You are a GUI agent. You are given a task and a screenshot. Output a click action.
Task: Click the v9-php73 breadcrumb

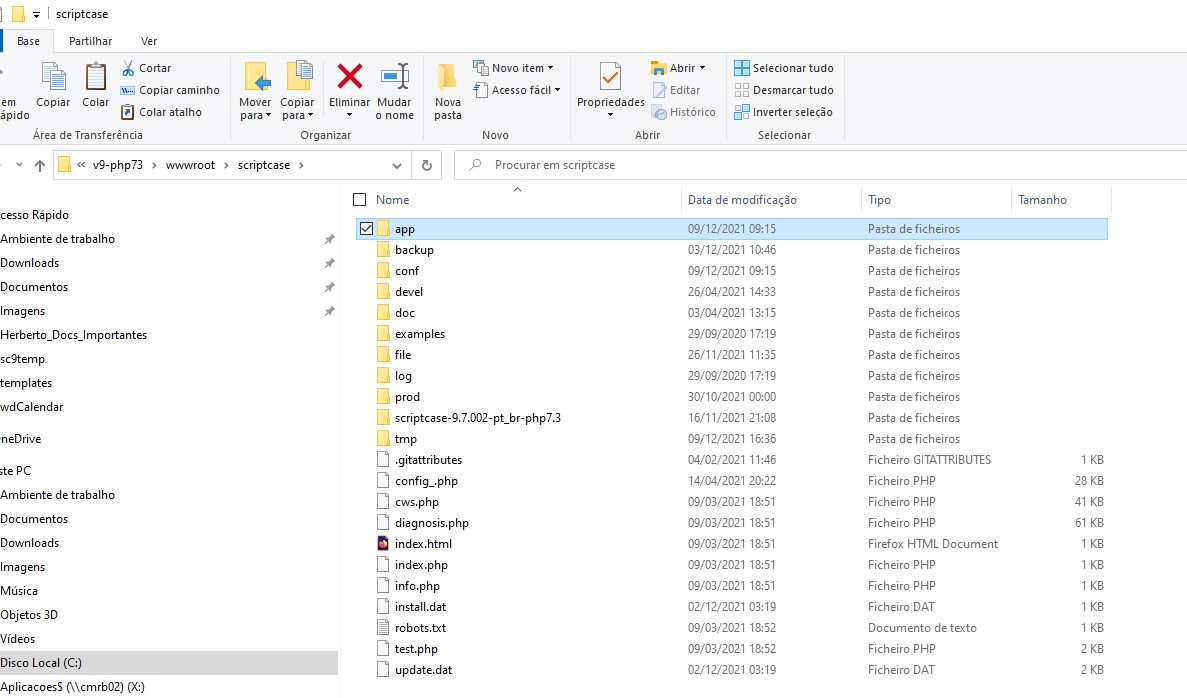point(117,165)
